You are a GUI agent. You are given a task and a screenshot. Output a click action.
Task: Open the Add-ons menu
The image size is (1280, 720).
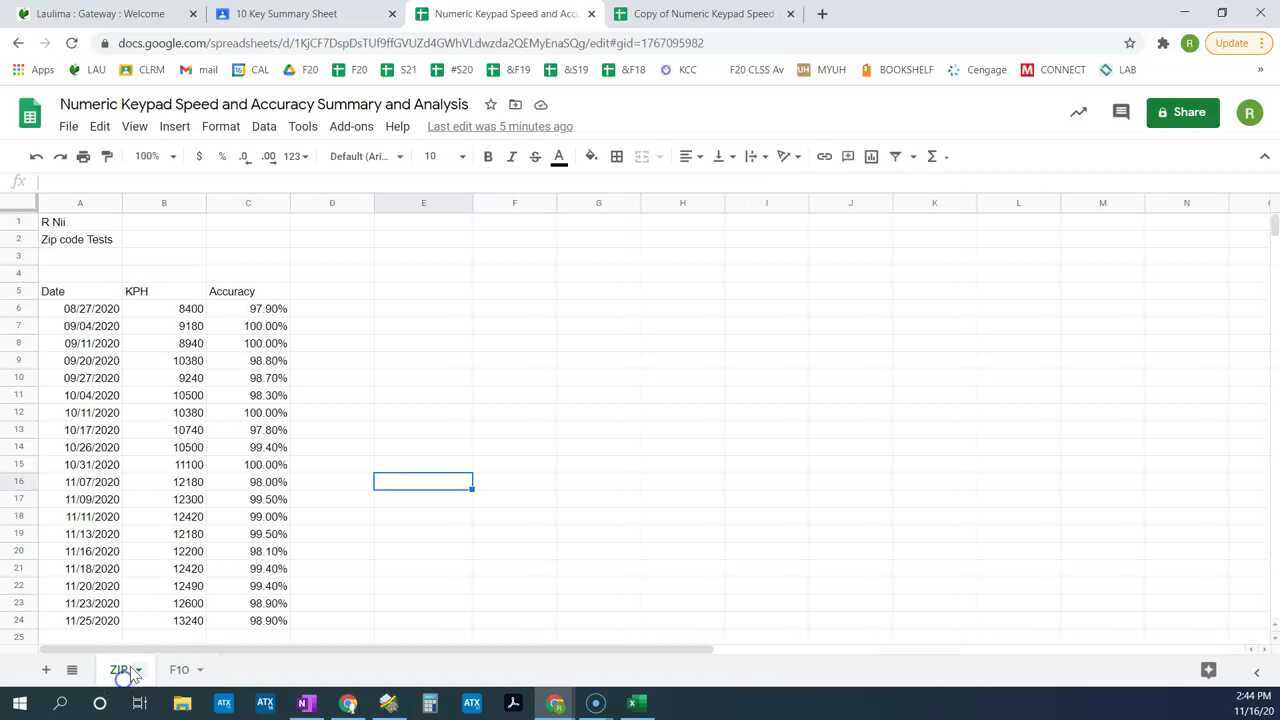(x=351, y=127)
